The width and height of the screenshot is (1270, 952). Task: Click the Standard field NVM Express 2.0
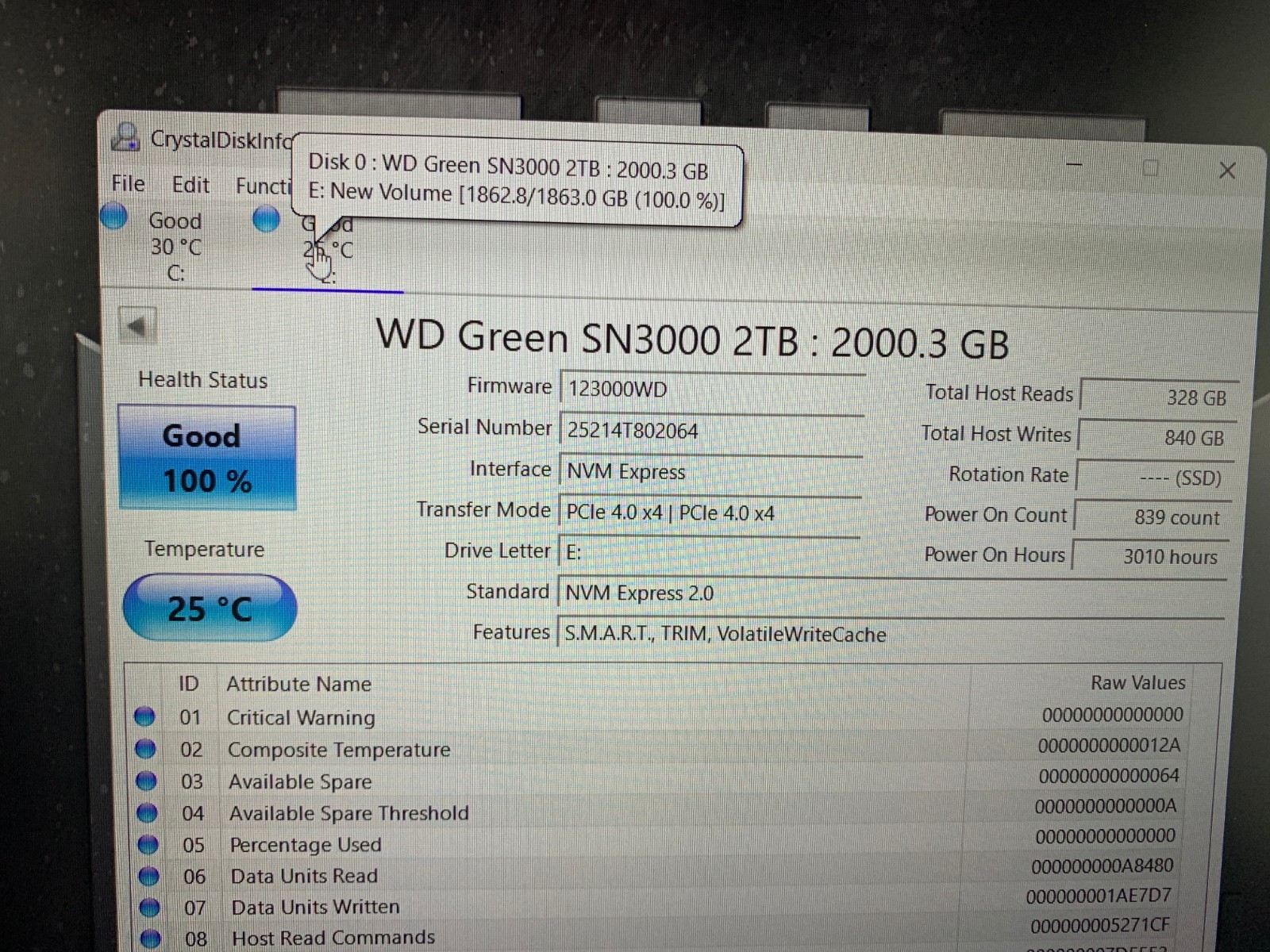[891, 593]
